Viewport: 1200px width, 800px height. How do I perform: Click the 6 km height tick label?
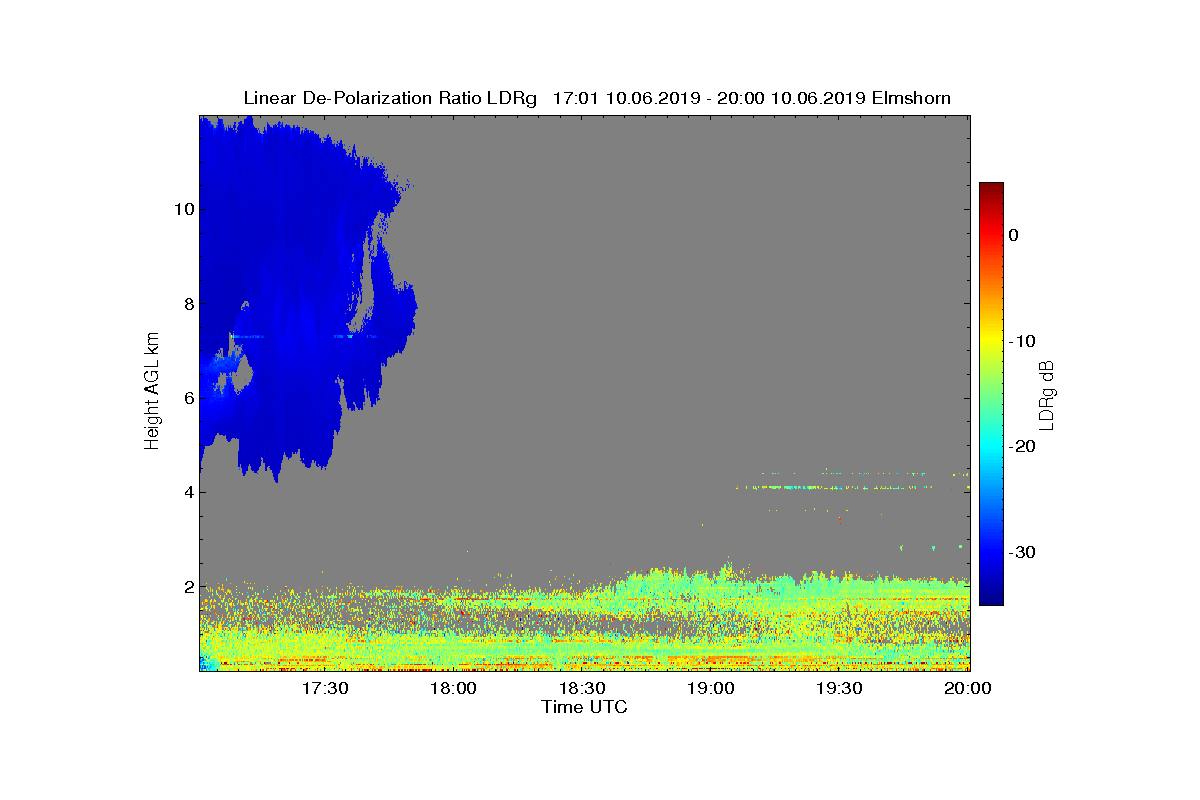(x=186, y=398)
